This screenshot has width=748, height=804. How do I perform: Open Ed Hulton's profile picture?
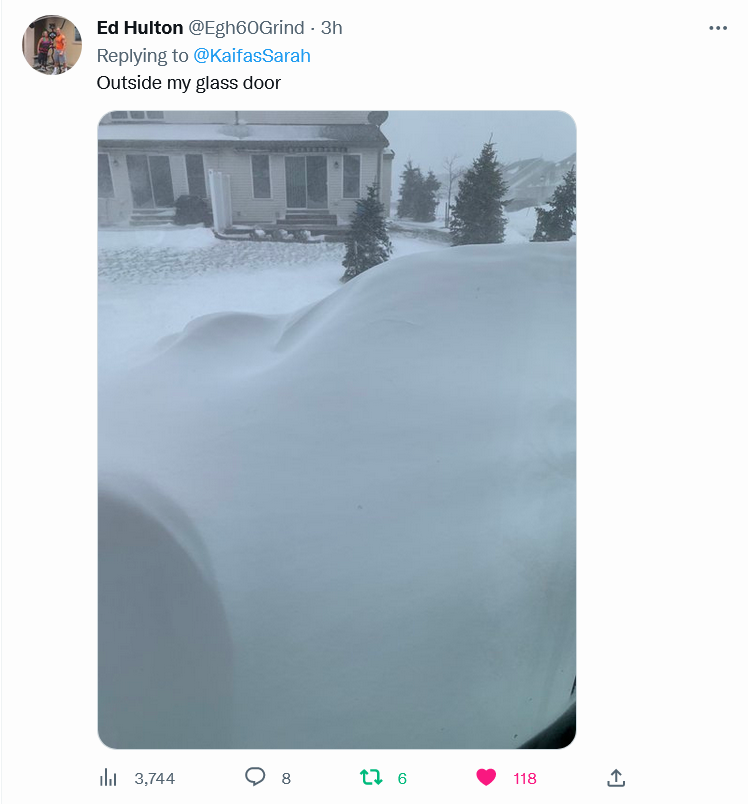(52, 45)
